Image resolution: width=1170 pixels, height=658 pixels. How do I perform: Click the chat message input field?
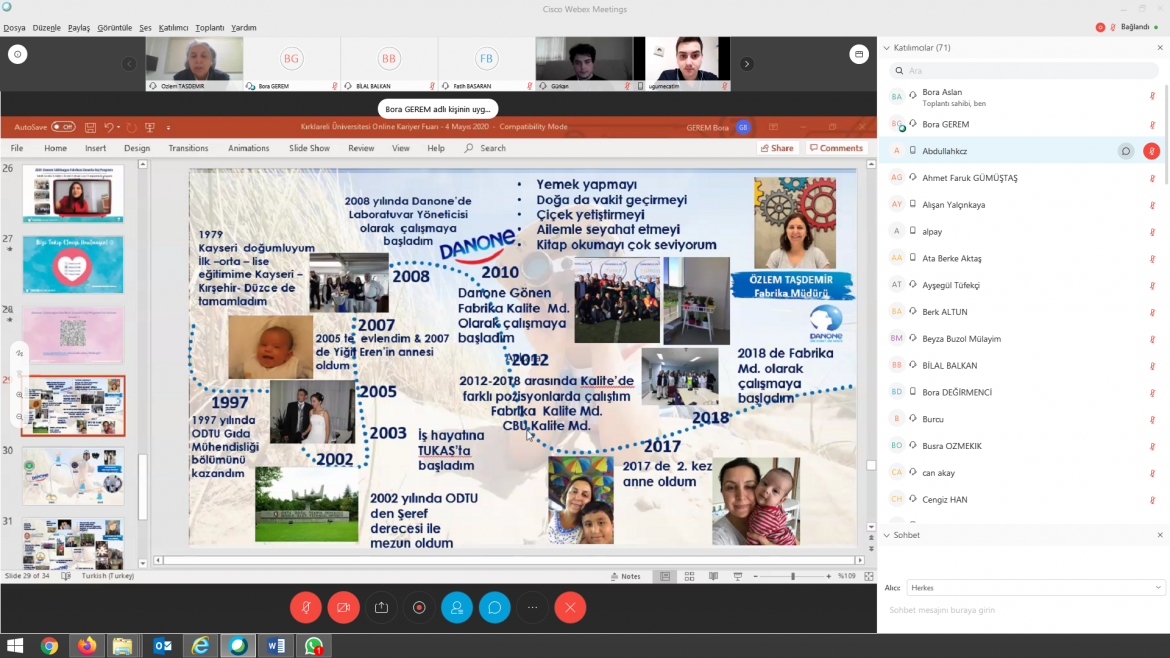[x=1024, y=610]
